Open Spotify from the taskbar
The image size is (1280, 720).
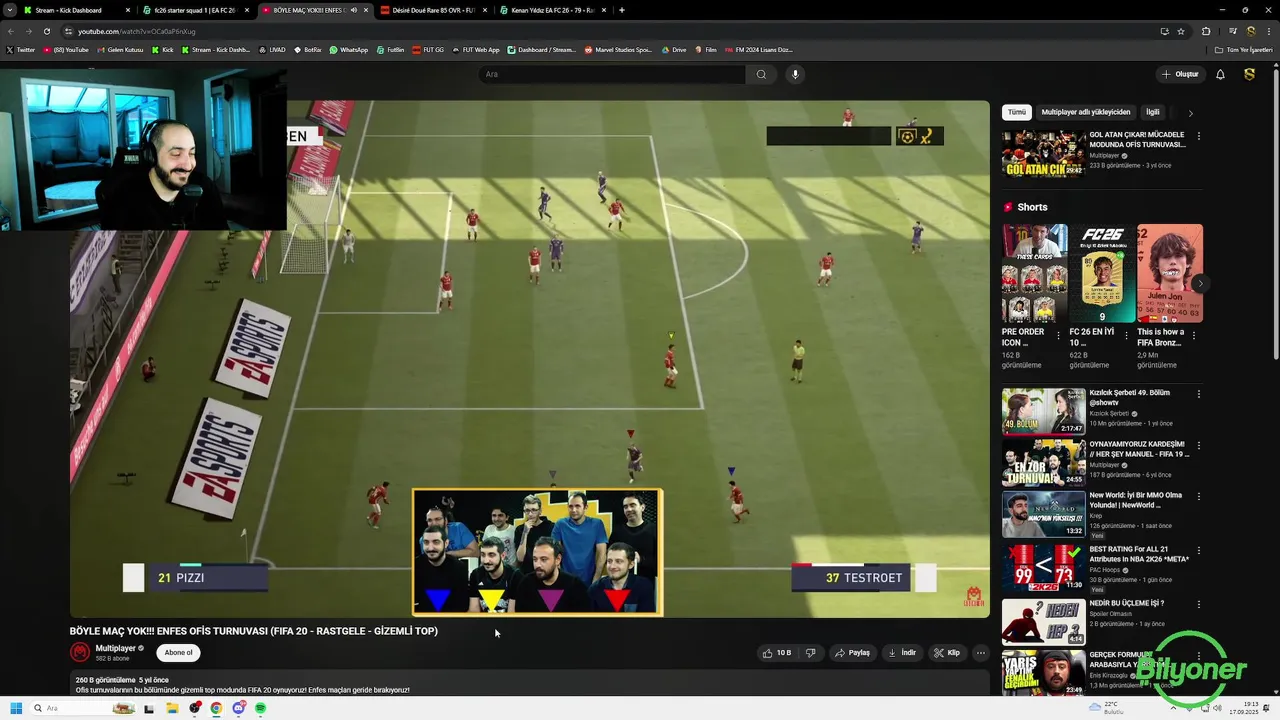click(260, 708)
